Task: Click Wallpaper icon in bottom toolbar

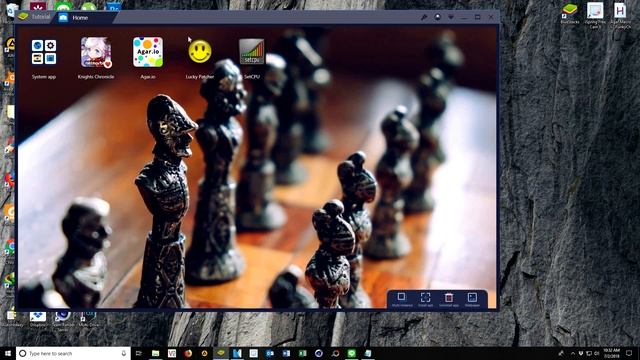Action: tap(472, 297)
